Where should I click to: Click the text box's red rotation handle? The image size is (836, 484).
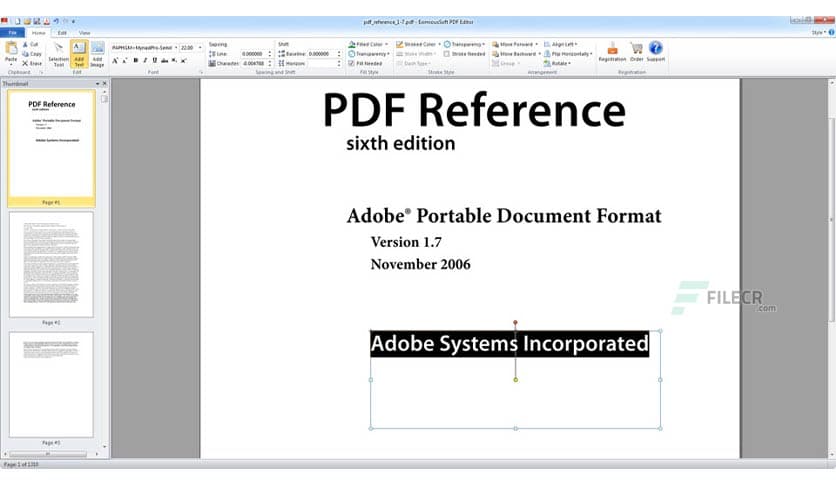pos(515,322)
